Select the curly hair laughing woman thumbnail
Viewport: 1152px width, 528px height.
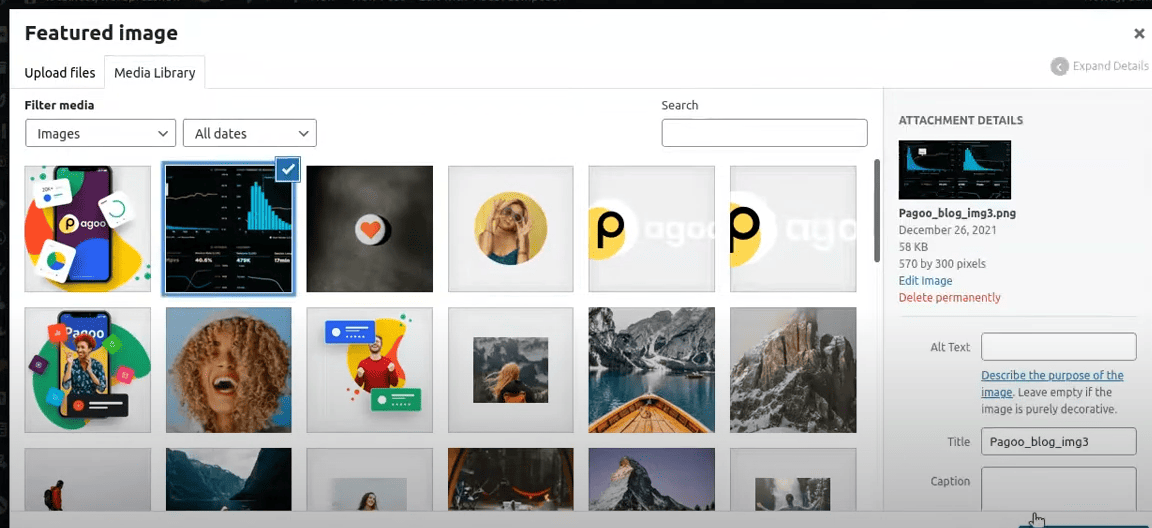pyautogui.click(x=228, y=370)
